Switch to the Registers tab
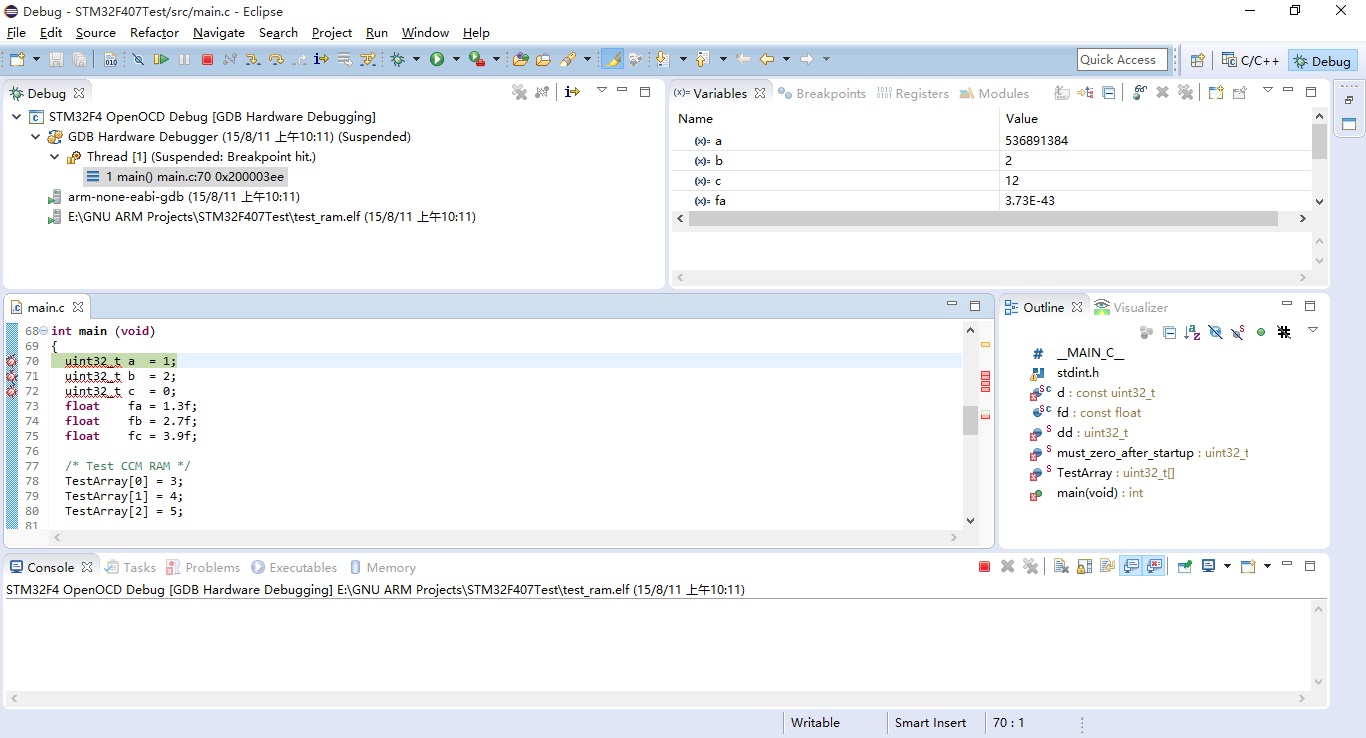The width and height of the screenshot is (1366, 738). pos(913,93)
